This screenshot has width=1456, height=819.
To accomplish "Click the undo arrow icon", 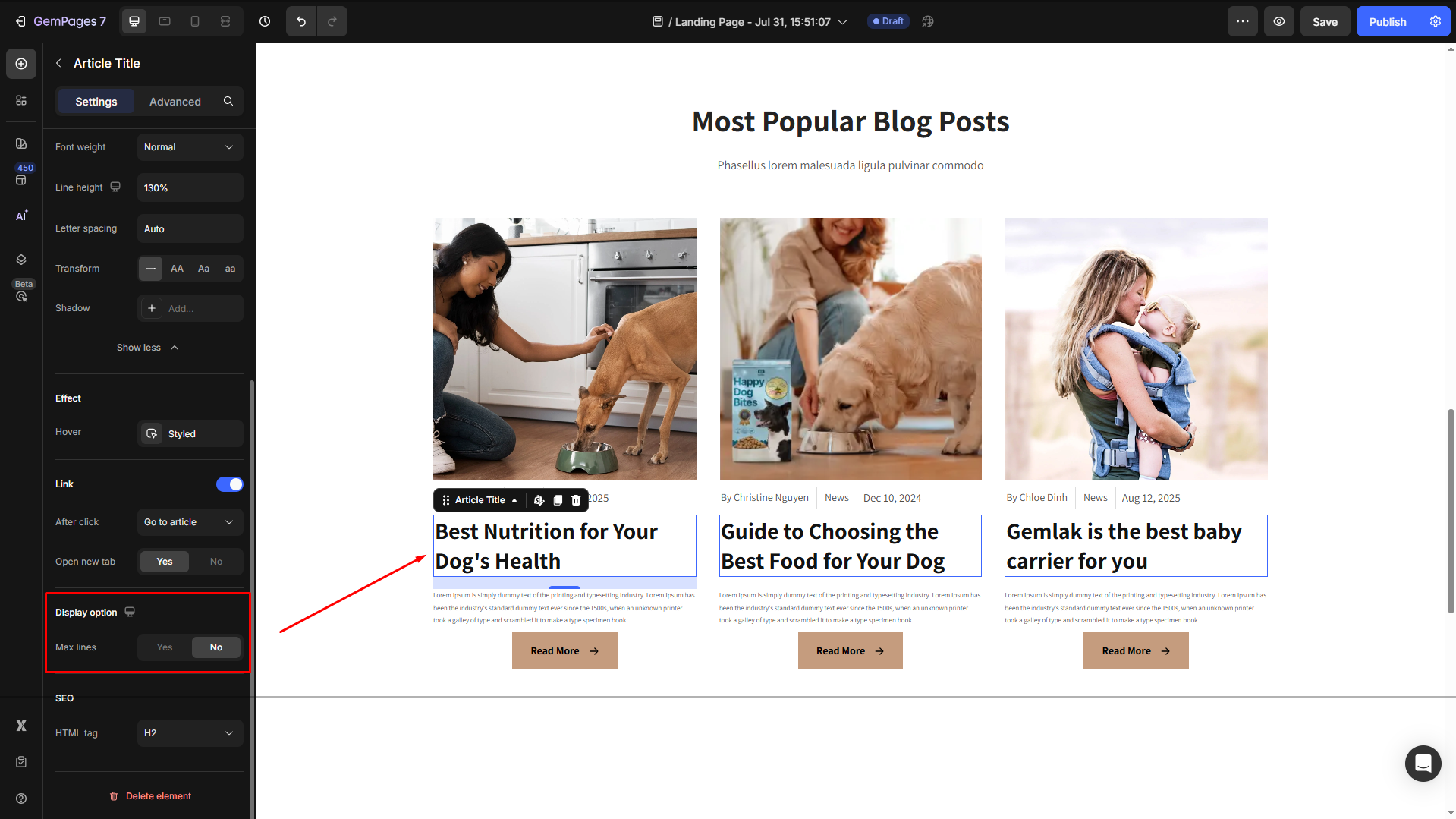I will tap(301, 21).
